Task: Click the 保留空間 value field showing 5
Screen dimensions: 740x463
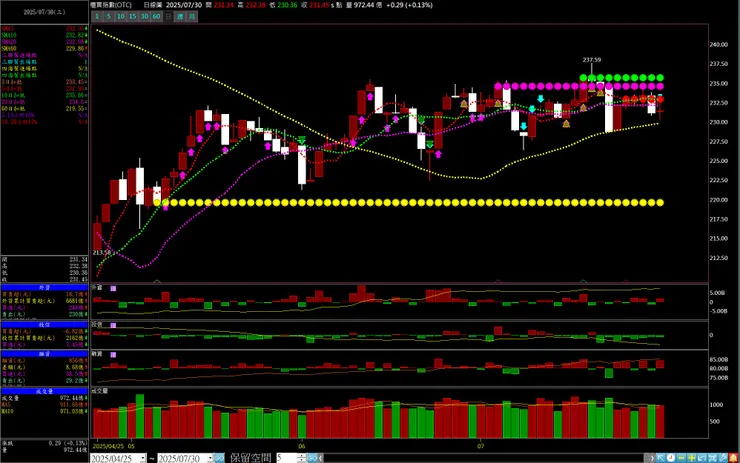Action: tap(286, 458)
